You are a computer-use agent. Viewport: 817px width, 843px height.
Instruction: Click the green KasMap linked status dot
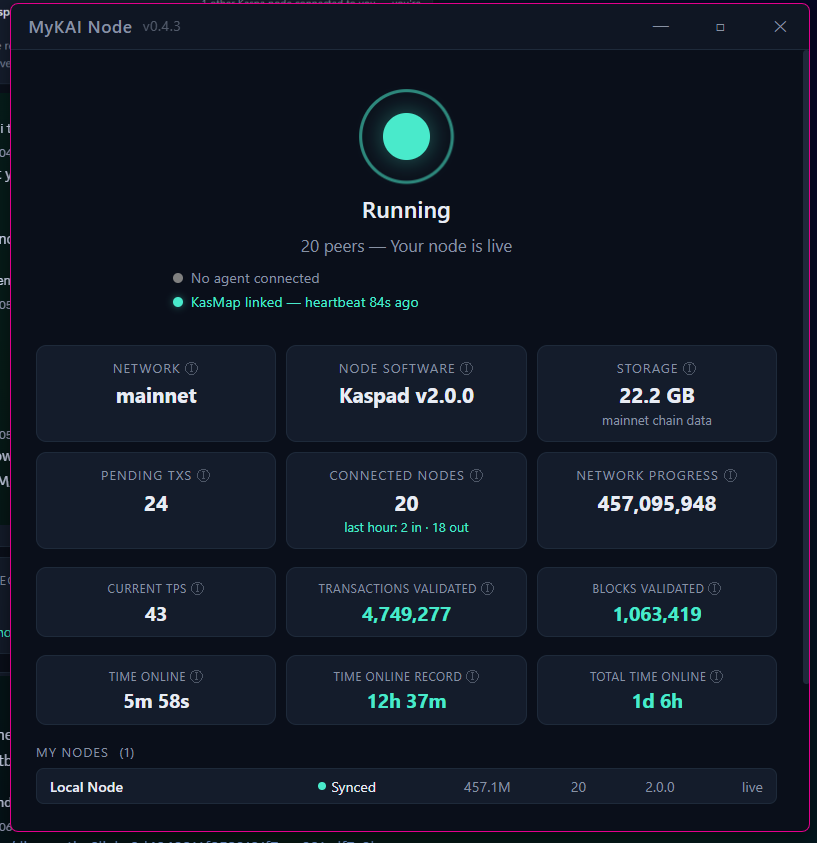(178, 302)
